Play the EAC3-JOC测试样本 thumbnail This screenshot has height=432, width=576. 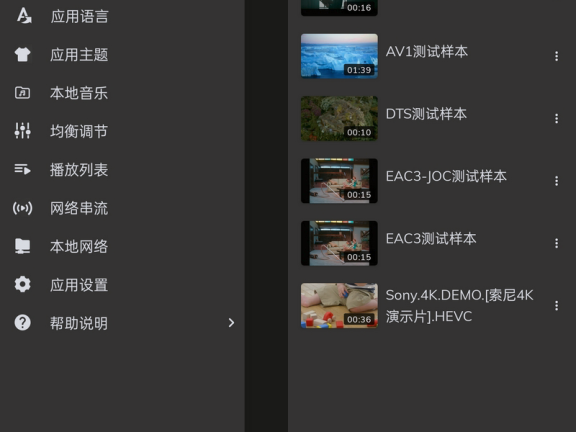(339, 181)
